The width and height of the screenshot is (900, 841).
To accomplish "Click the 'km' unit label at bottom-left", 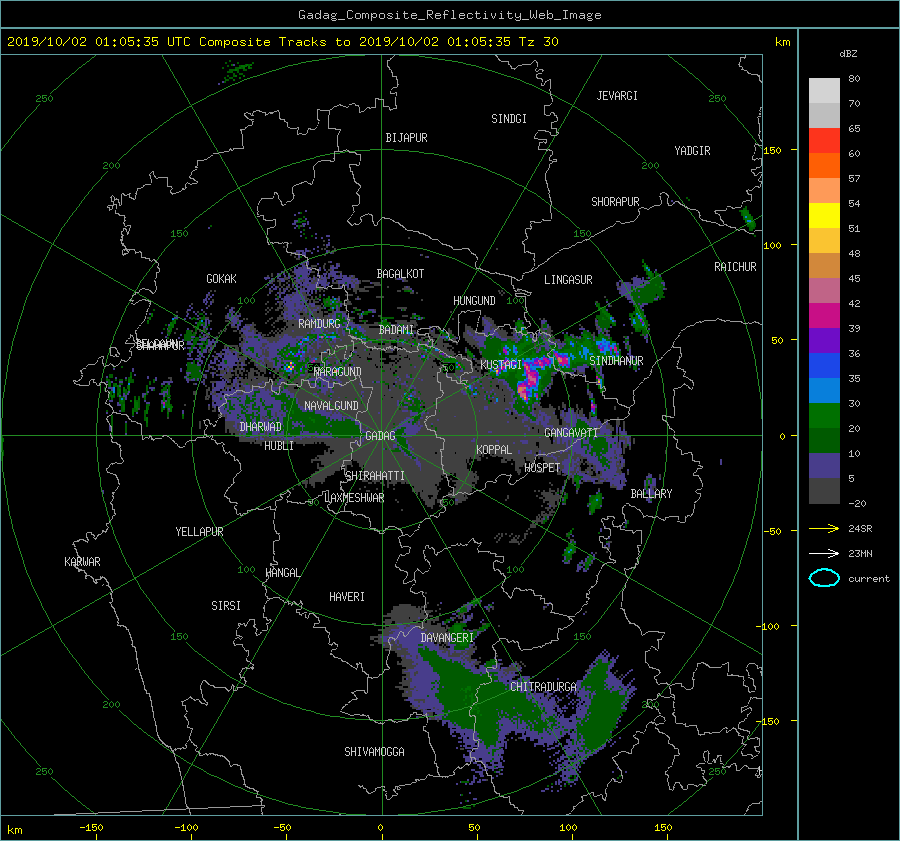I will (14, 830).
